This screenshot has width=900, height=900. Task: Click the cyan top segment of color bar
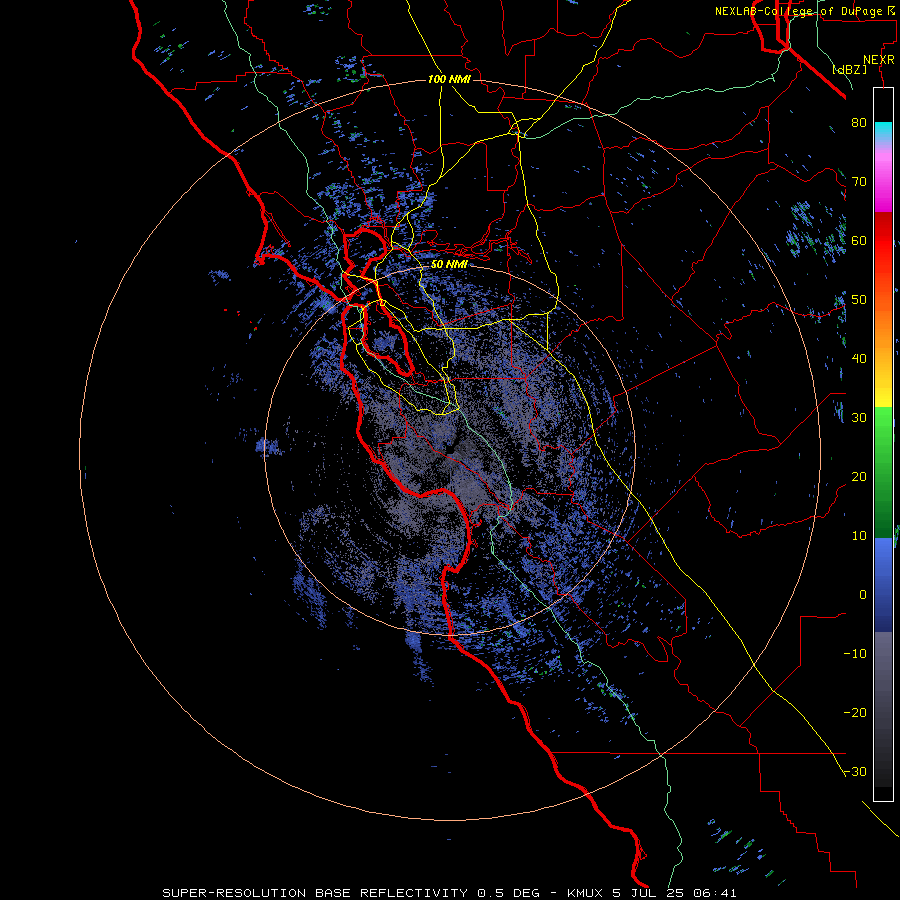point(883,132)
